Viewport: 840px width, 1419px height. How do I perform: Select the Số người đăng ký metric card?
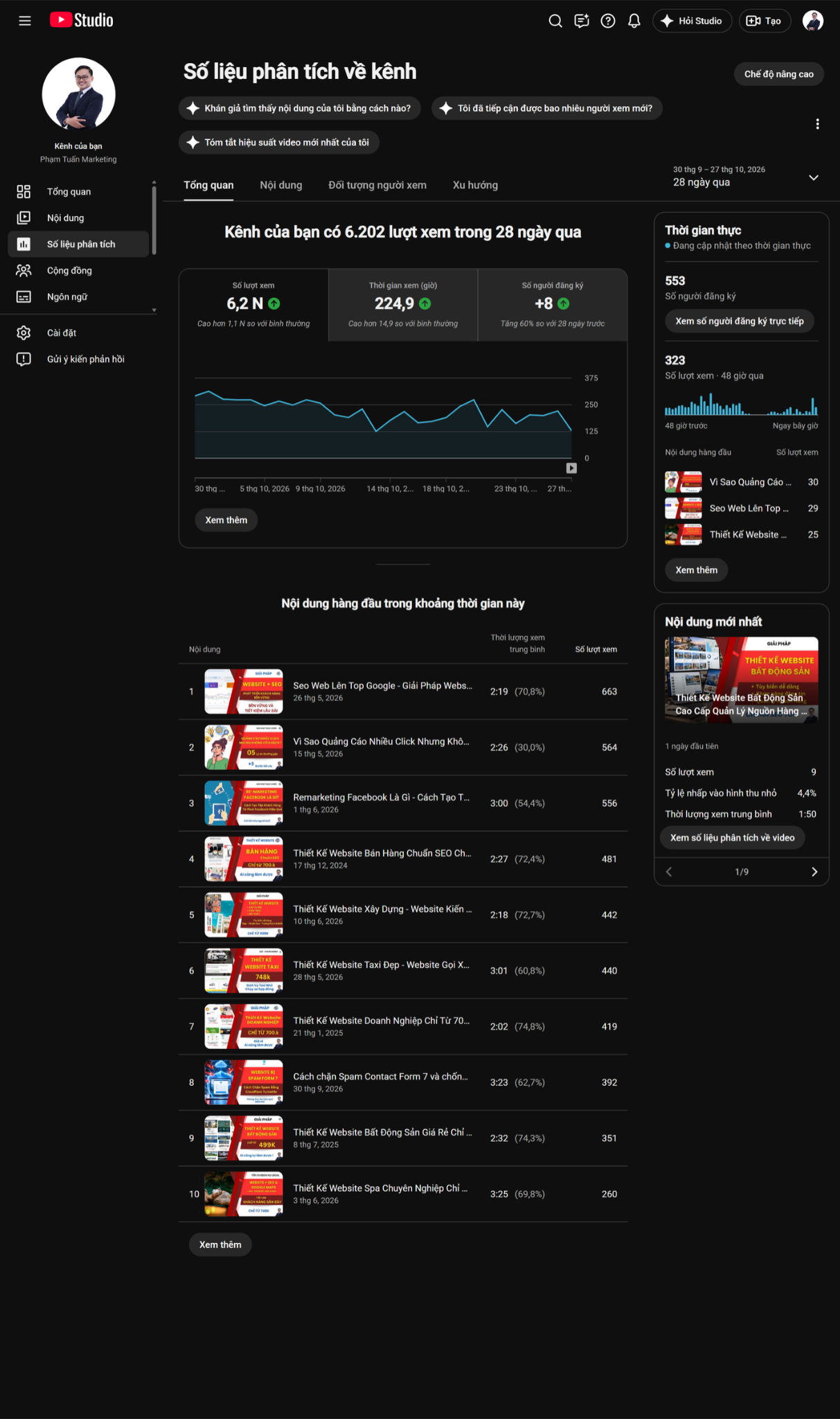click(x=553, y=305)
